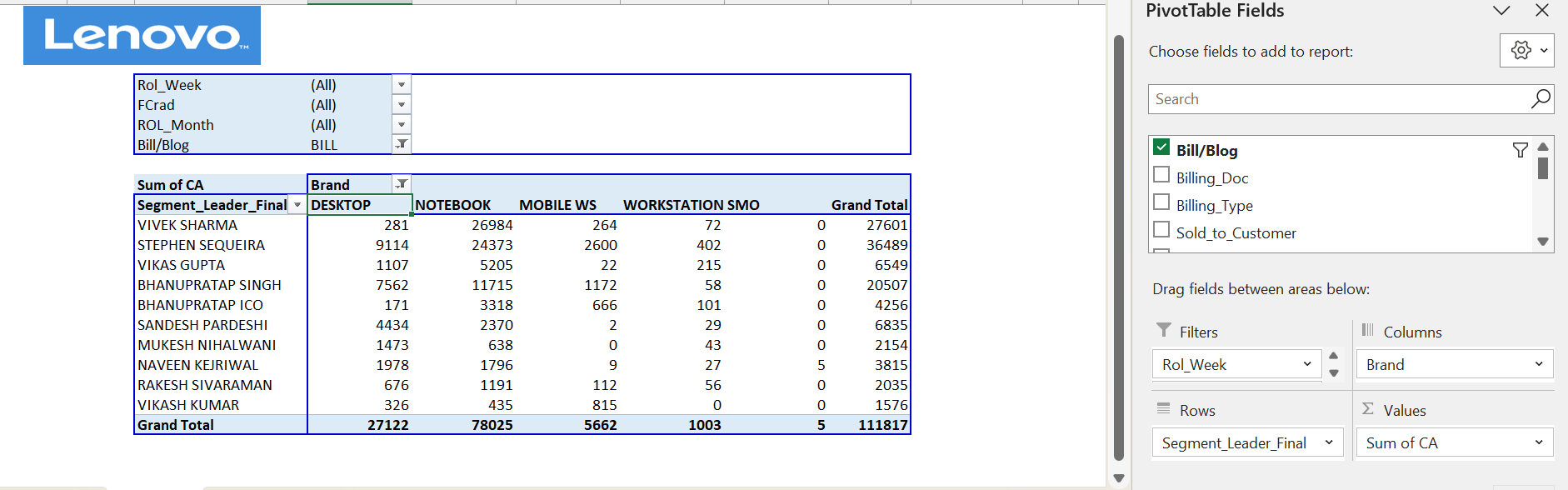
Task: Open the PivotTable Fields task pane options chevron
Action: coord(1501,11)
